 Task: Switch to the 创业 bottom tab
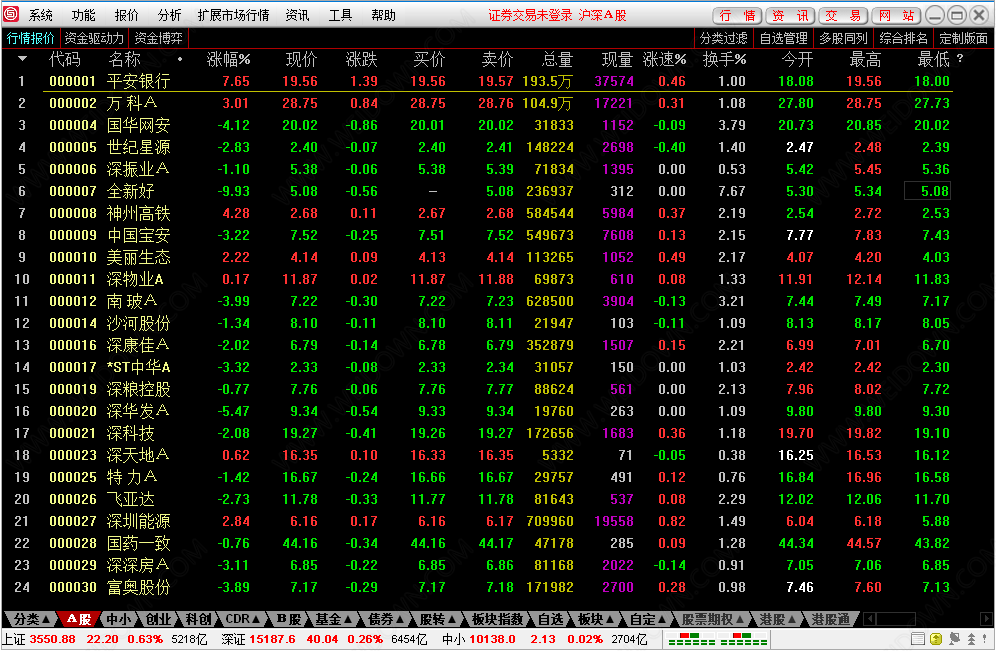pos(158,619)
